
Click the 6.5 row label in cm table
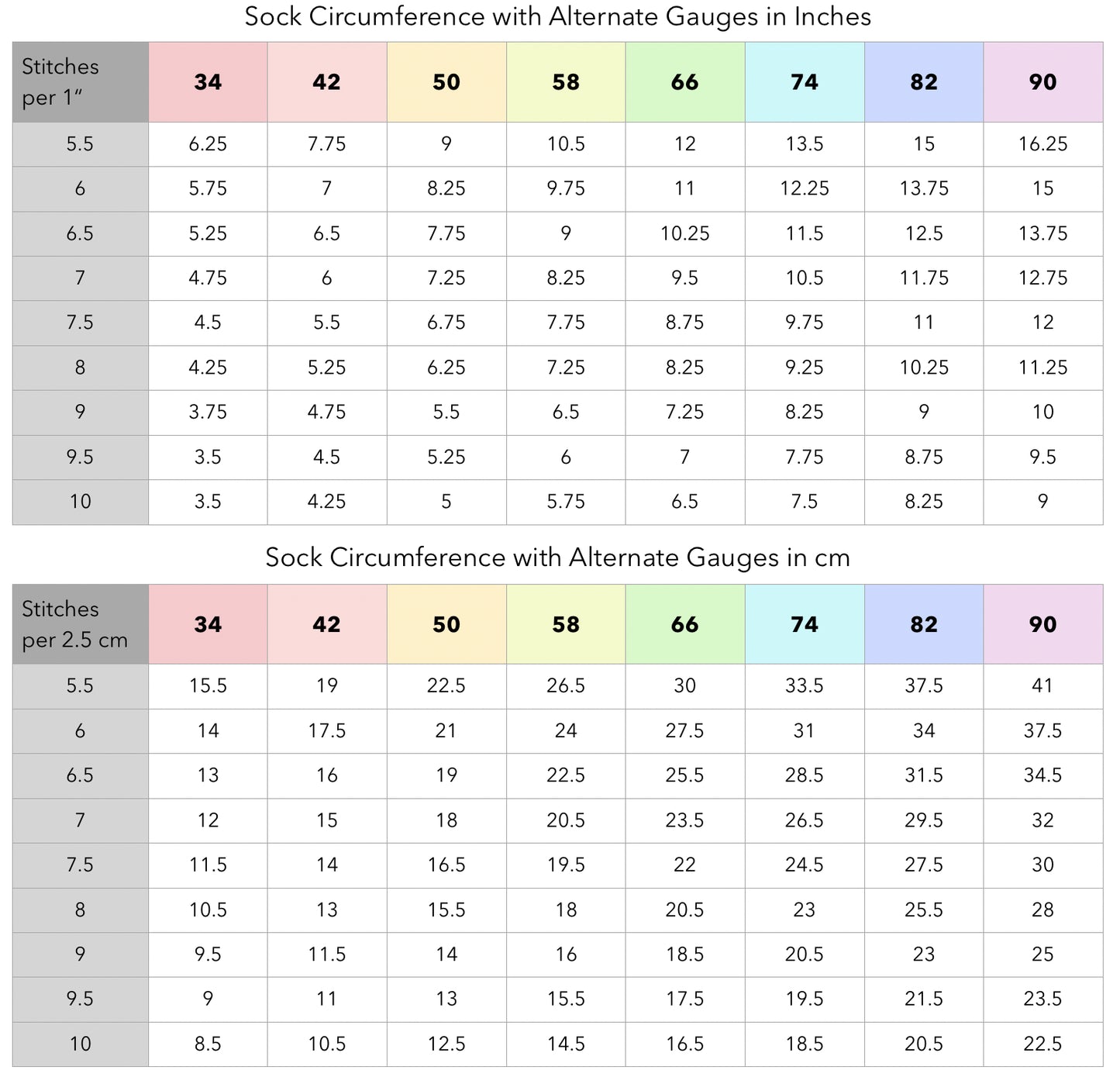pyautogui.click(x=80, y=775)
